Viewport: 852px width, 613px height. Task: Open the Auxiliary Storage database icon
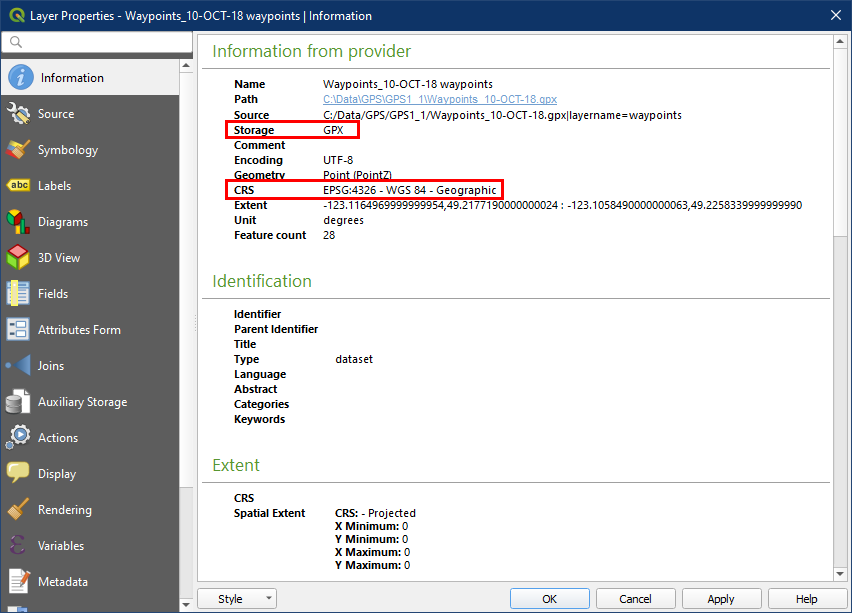point(18,402)
